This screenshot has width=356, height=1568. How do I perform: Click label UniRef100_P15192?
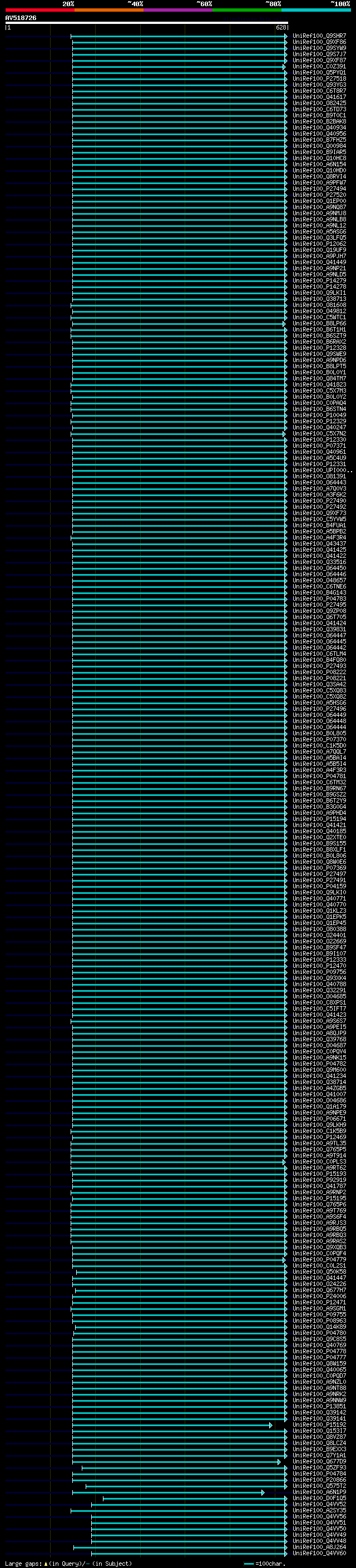(319, 1424)
